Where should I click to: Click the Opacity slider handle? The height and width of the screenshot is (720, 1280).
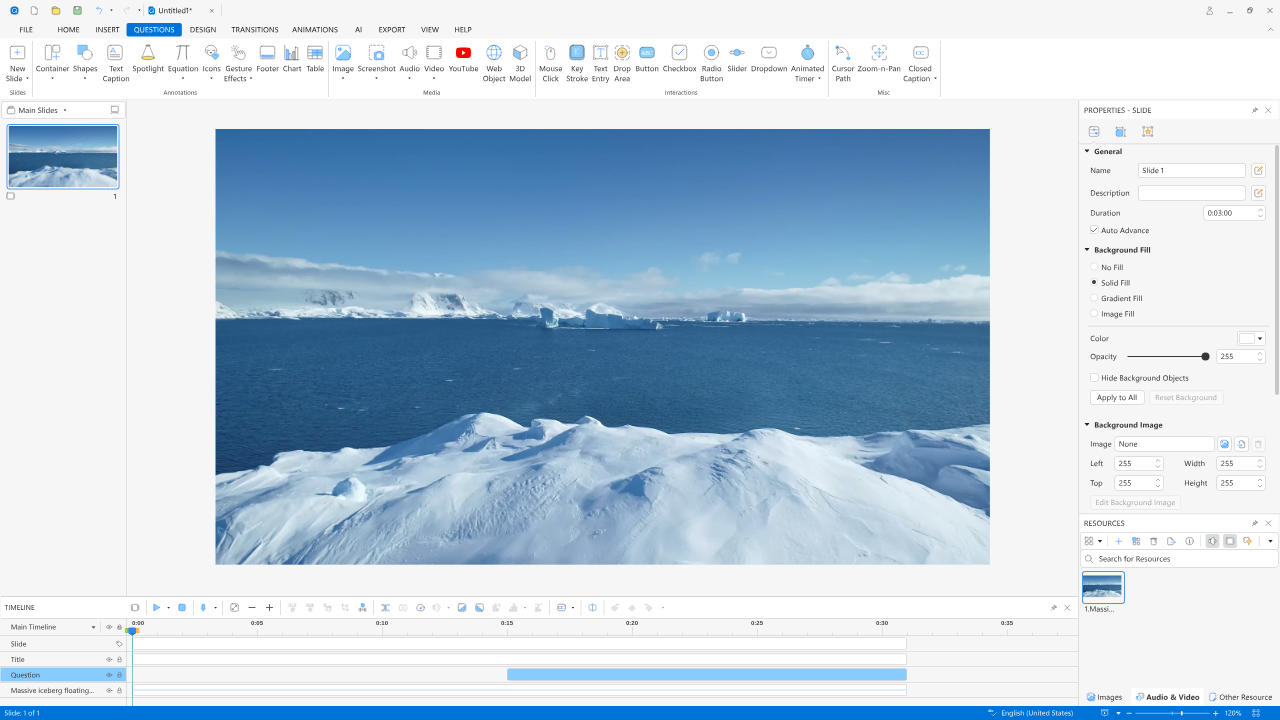(x=1205, y=357)
